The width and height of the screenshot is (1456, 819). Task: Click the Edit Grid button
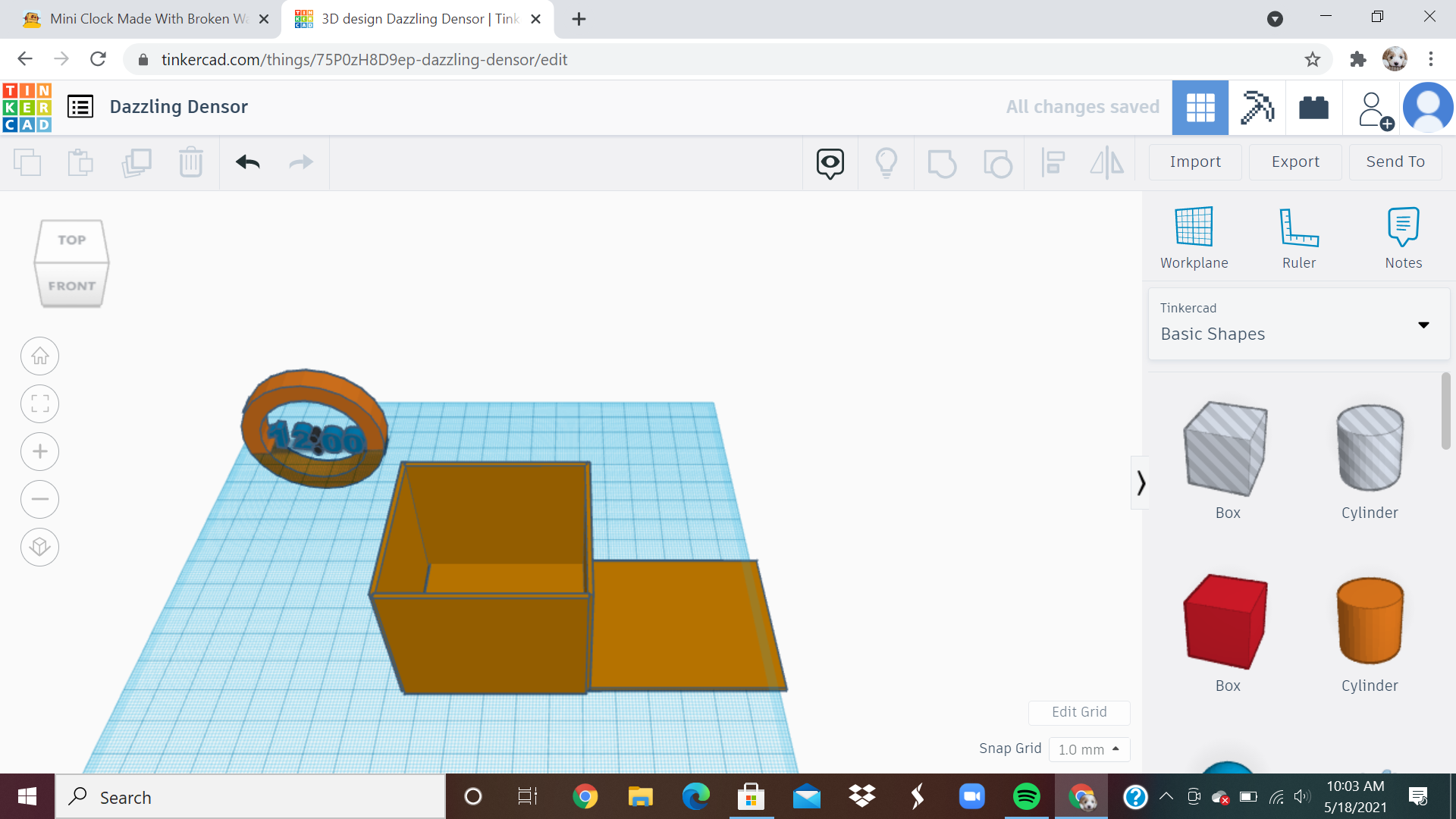point(1079,712)
